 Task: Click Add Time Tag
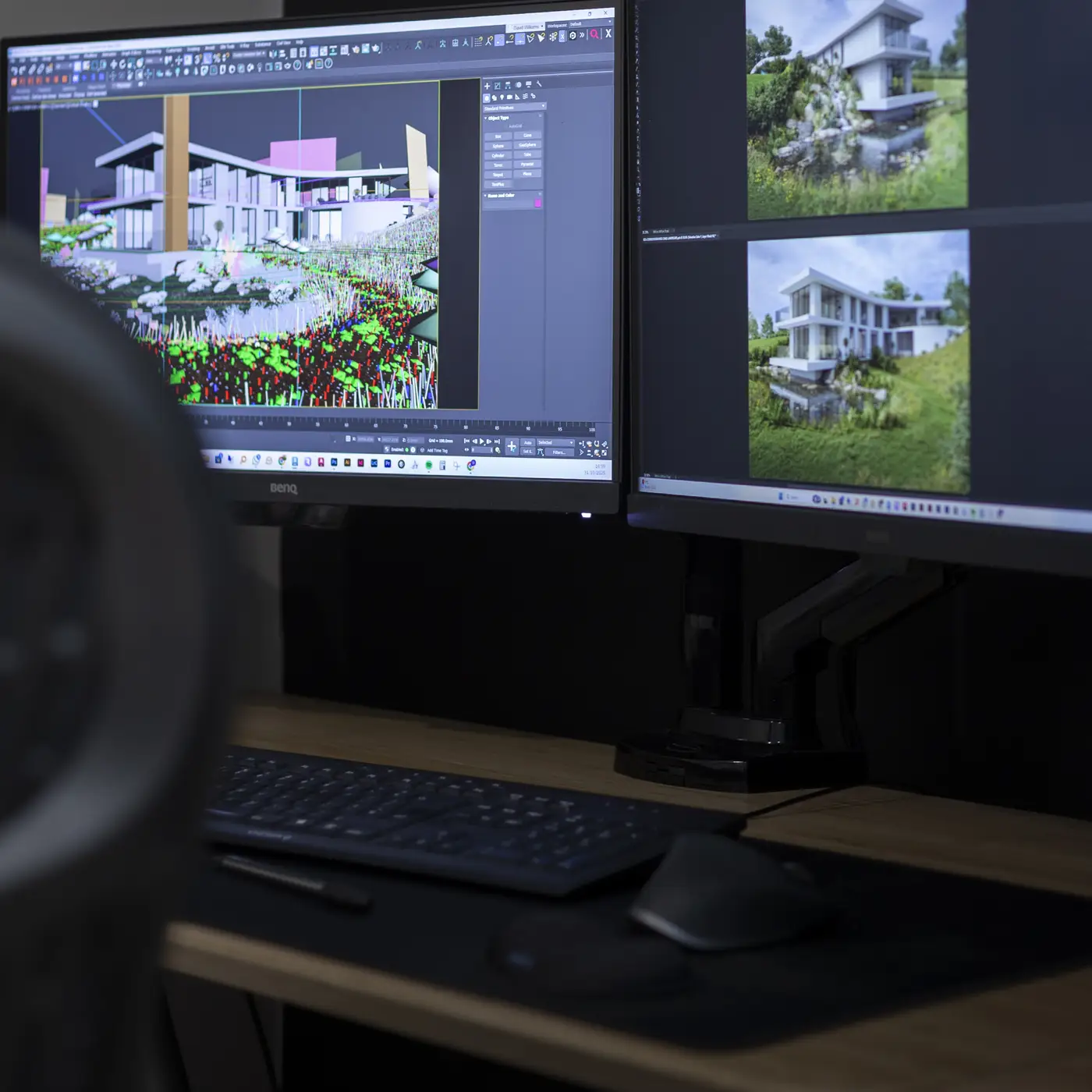click(x=438, y=451)
